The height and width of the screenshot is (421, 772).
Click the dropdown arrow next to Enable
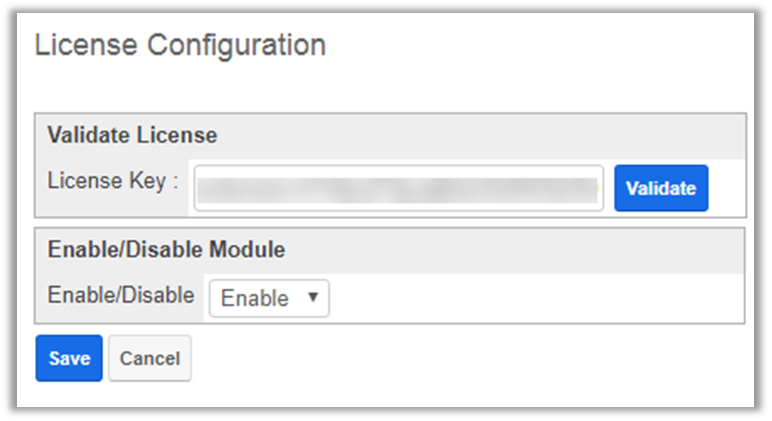click(x=313, y=298)
